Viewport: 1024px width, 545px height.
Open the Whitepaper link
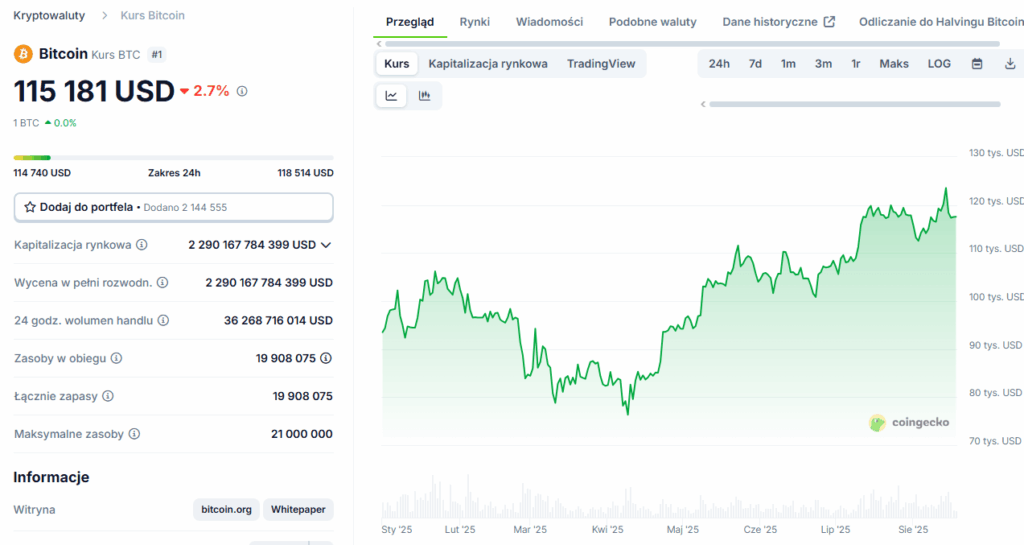coord(298,510)
